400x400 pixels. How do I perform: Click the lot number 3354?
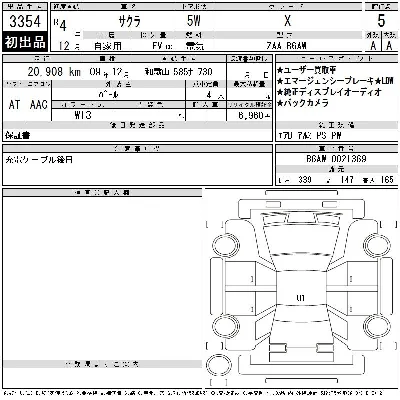coord(25,22)
